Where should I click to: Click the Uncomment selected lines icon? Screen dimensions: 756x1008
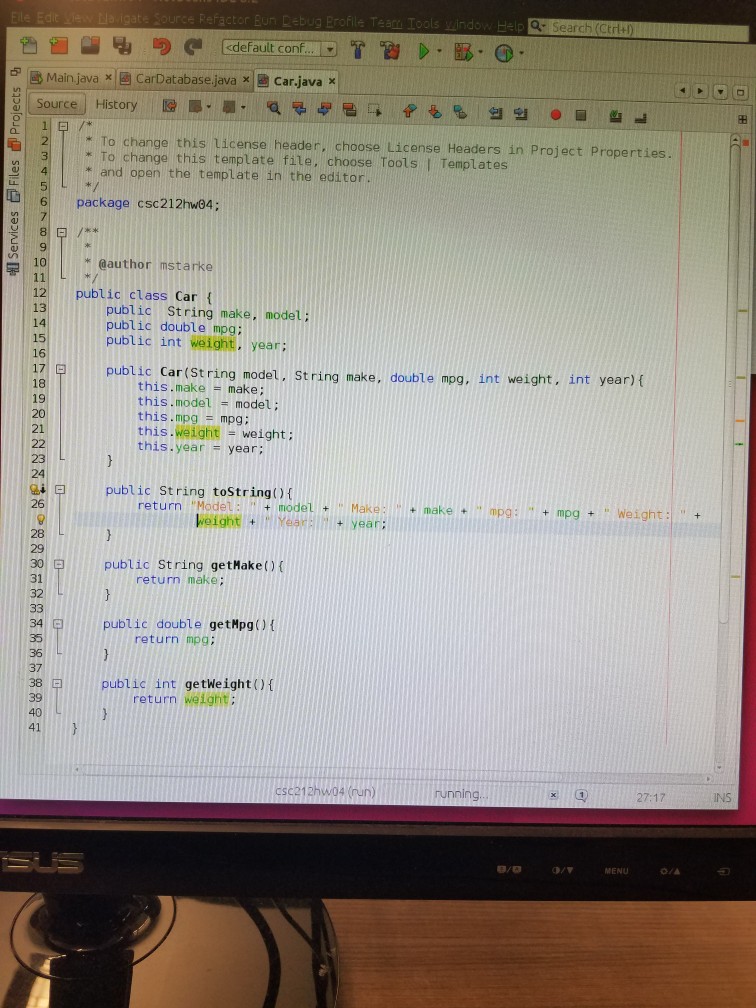tap(640, 118)
